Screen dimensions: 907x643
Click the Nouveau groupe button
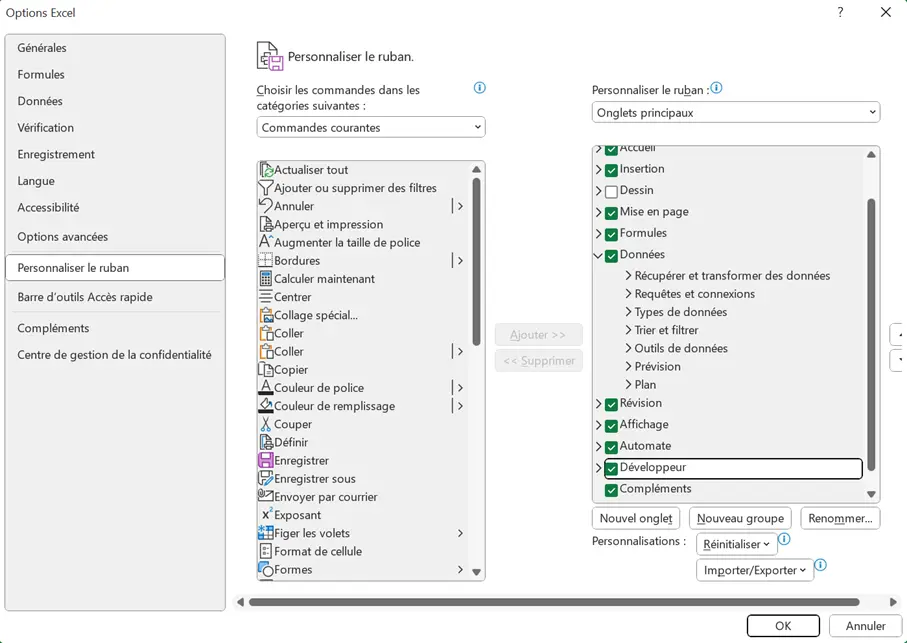(x=740, y=518)
